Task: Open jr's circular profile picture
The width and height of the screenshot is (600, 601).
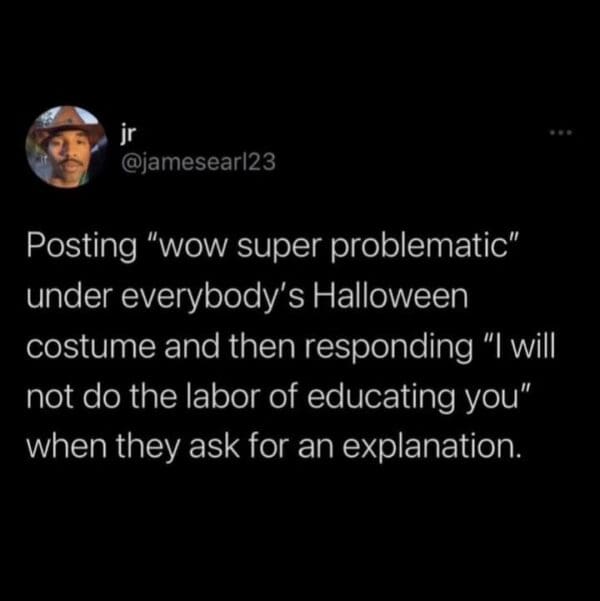Action: (x=67, y=146)
